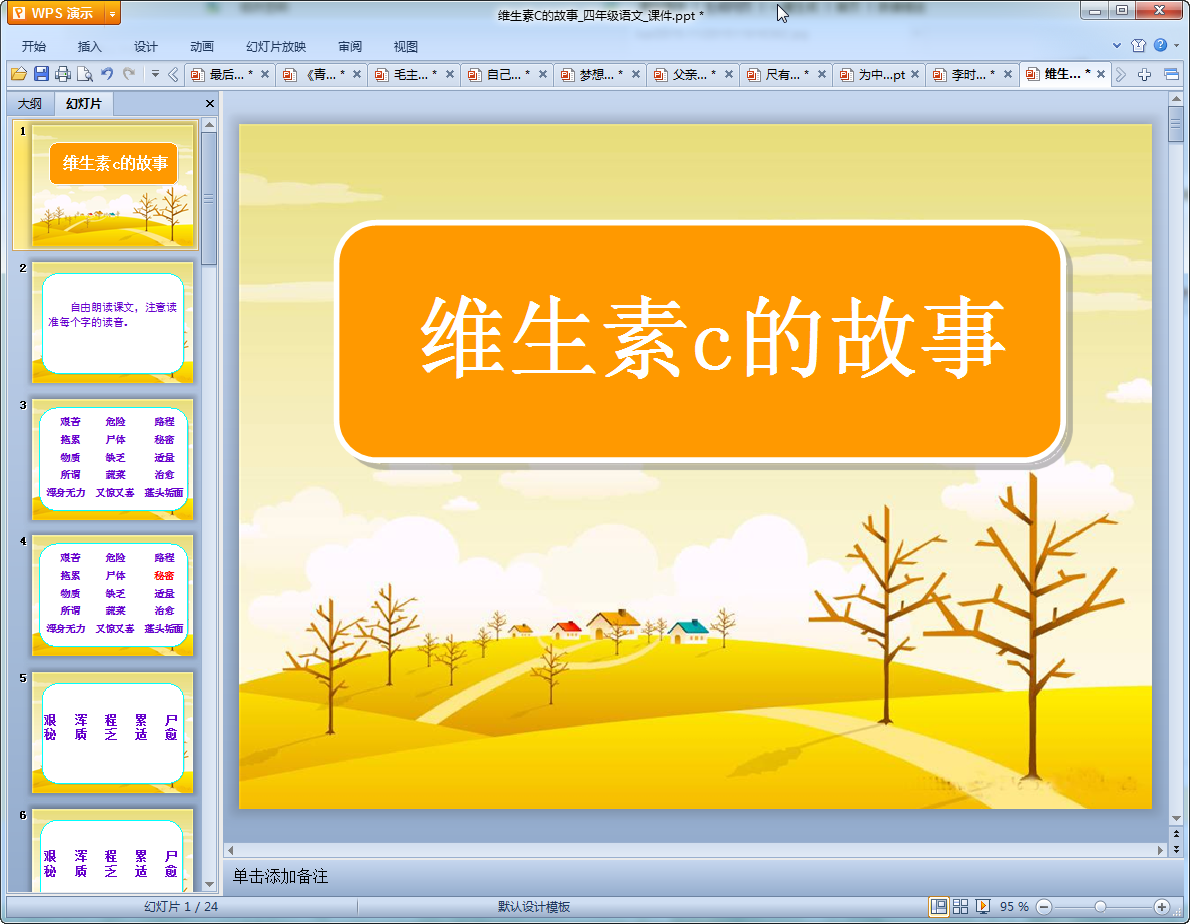Switch to Normal view in status bar
This screenshot has height=924, width=1190.
coord(939,906)
